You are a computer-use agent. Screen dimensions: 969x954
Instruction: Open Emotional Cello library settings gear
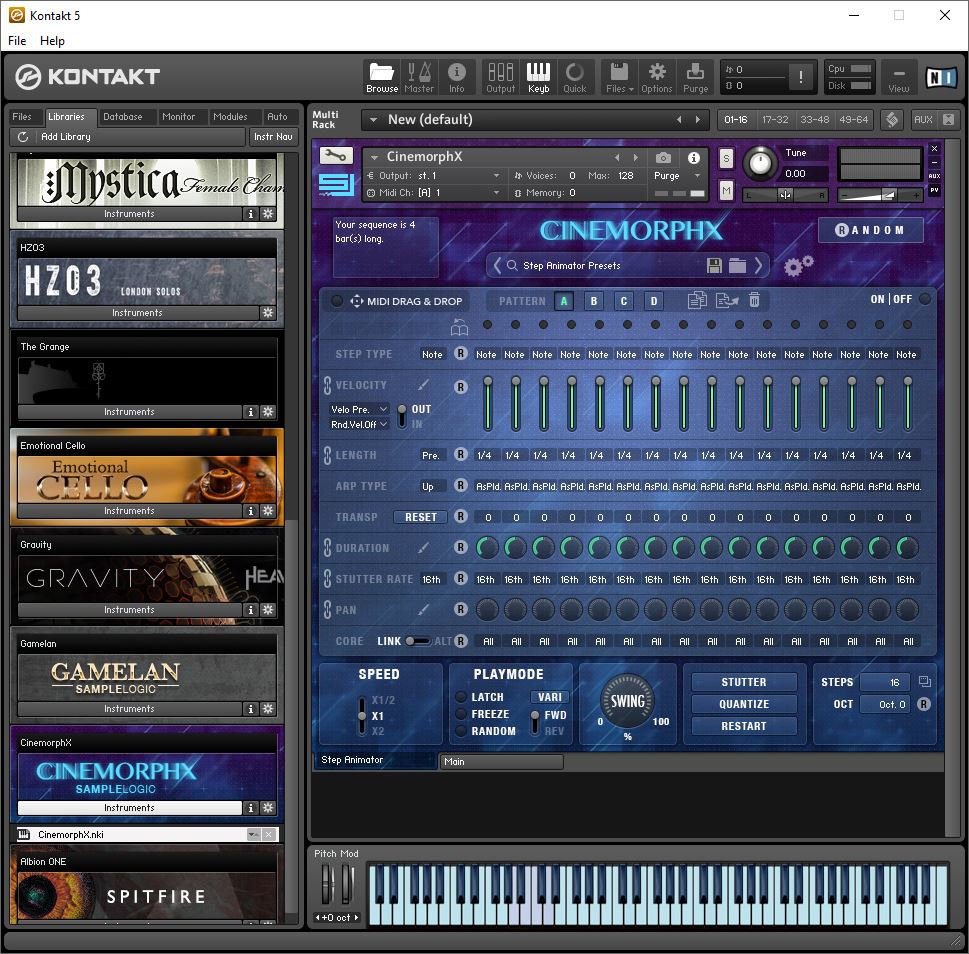(x=268, y=511)
